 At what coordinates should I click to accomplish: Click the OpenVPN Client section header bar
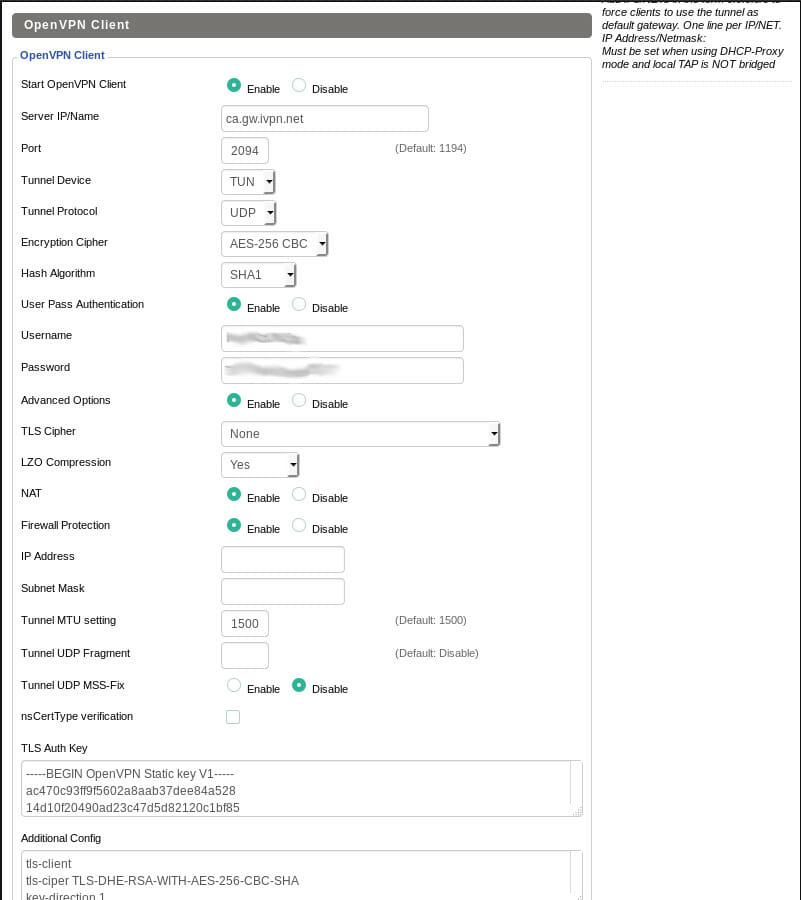[x=302, y=25]
